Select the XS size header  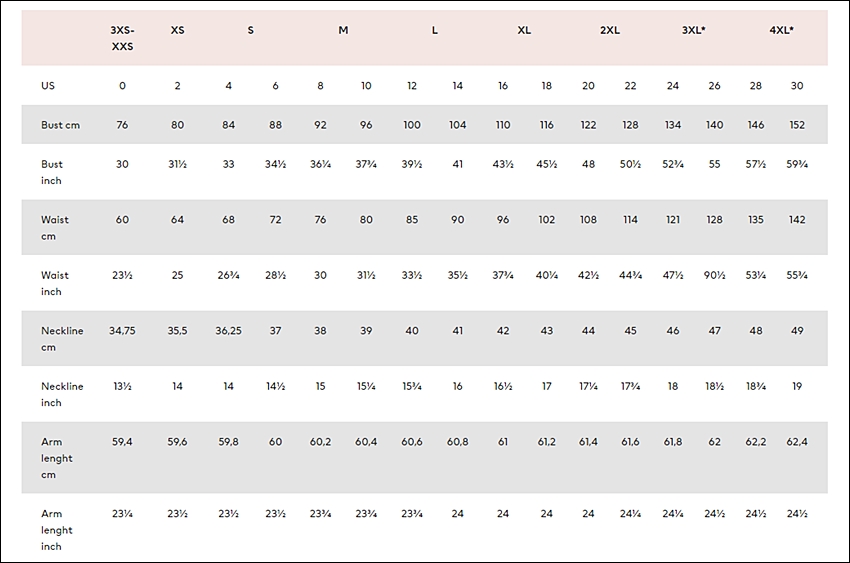click(177, 30)
